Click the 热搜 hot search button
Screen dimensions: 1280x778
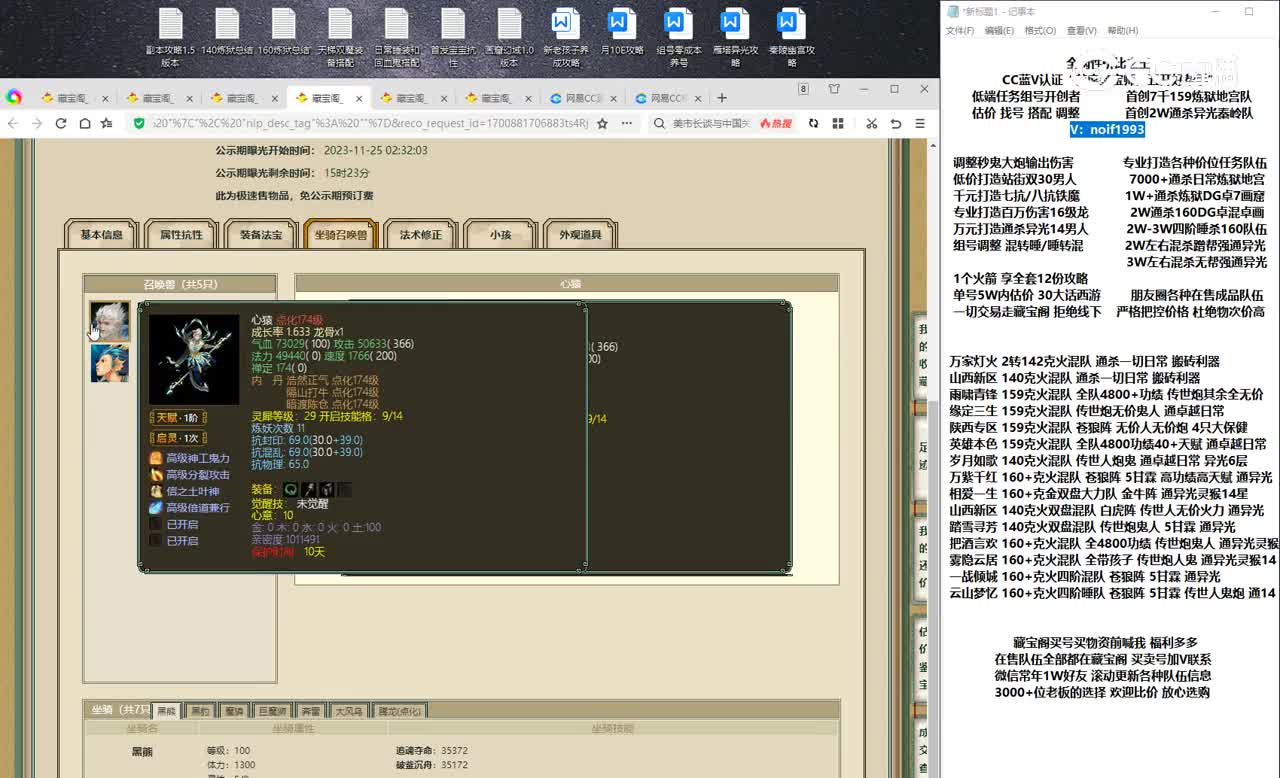point(776,123)
